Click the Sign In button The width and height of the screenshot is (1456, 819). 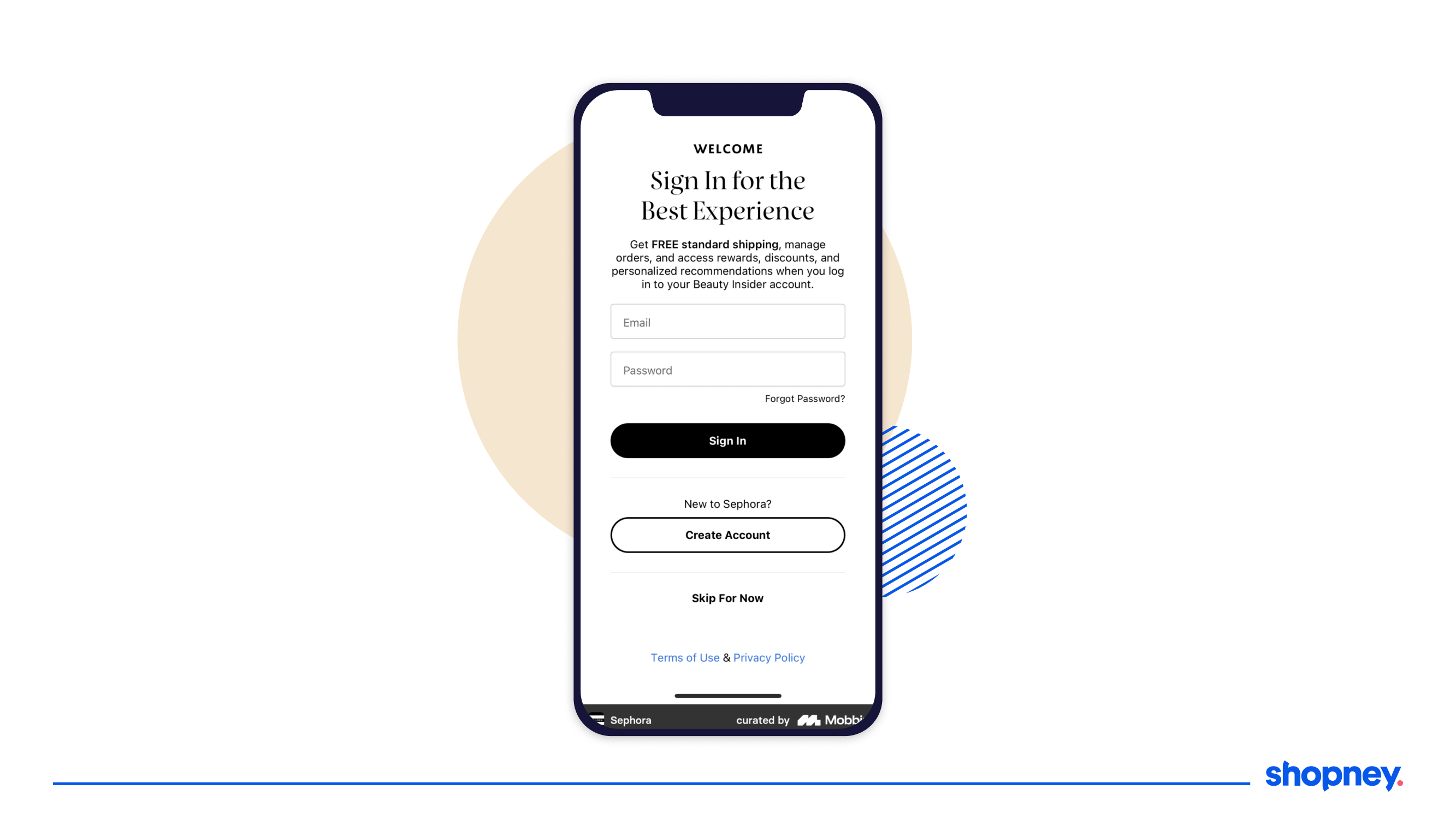[728, 440]
